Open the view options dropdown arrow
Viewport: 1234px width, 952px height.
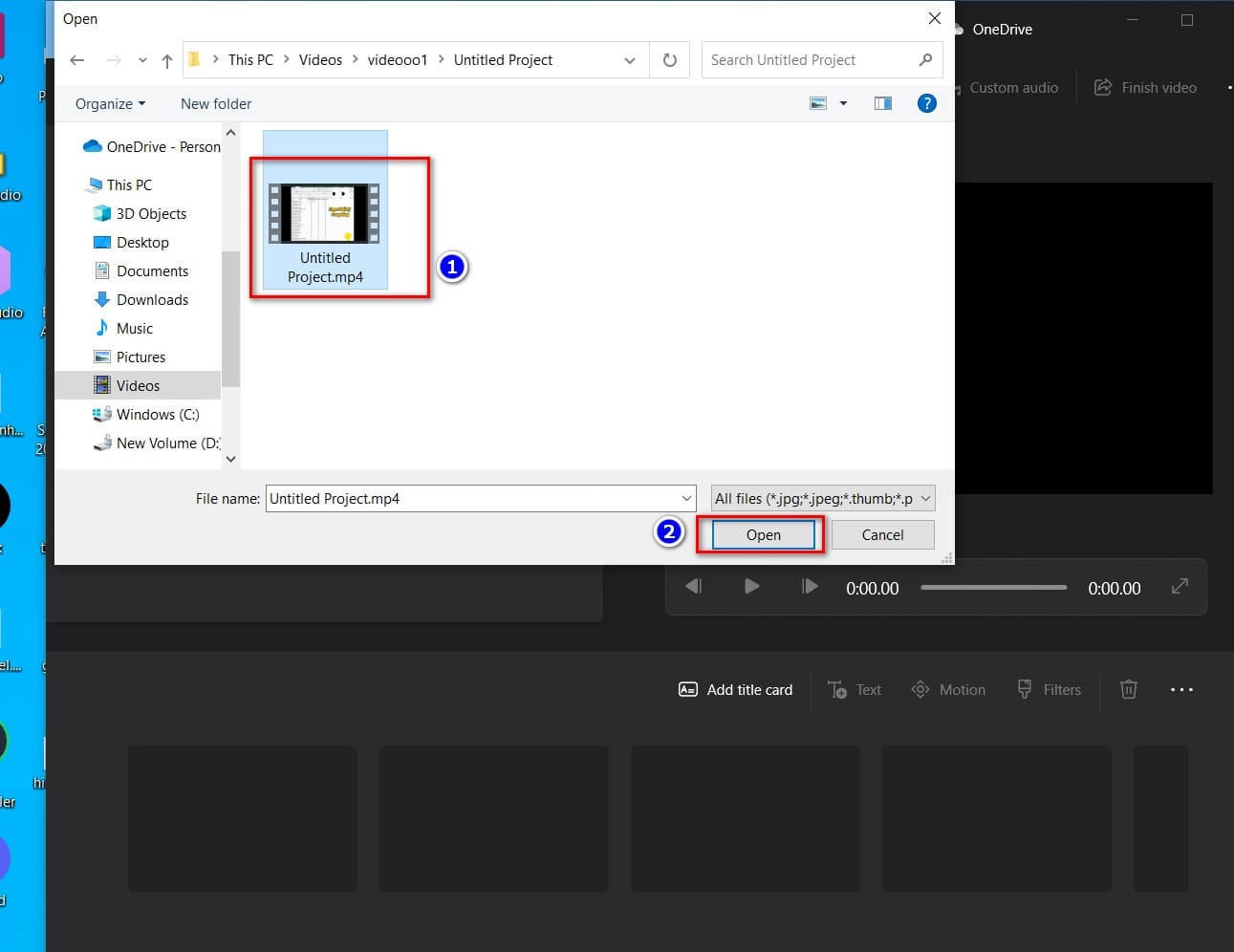pos(843,103)
